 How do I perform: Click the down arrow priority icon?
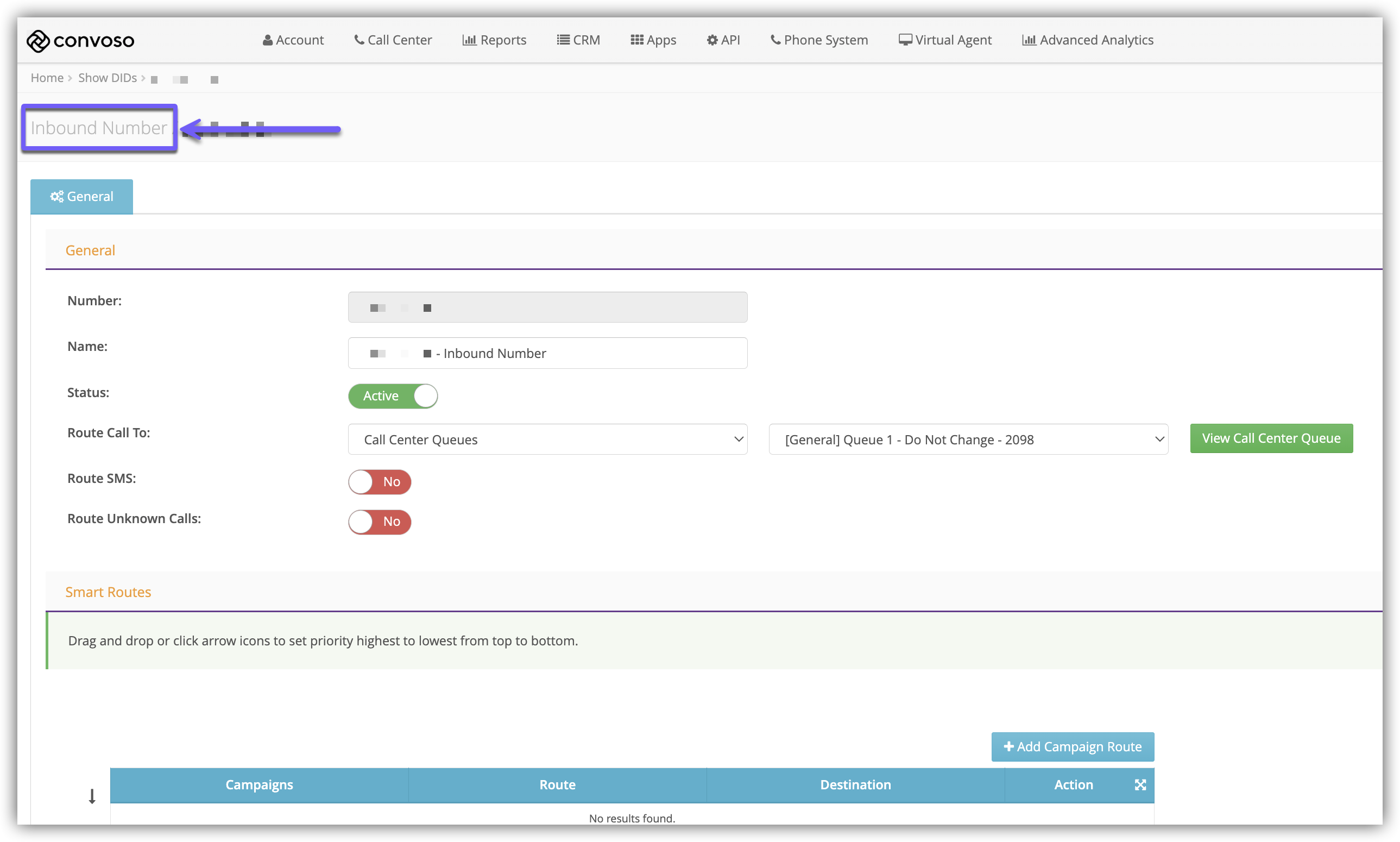(92, 796)
